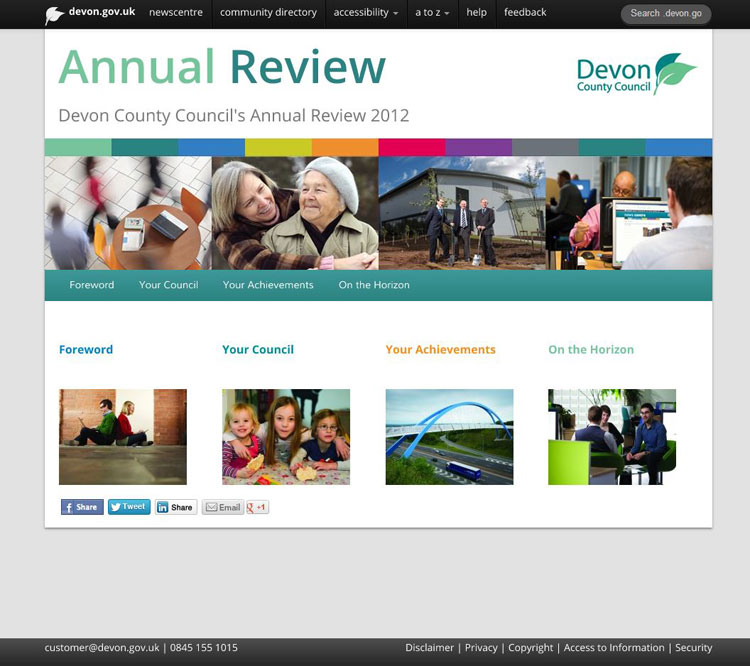Click the blue Foreword heading link
Viewport: 750px width, 666px height.
86,349
